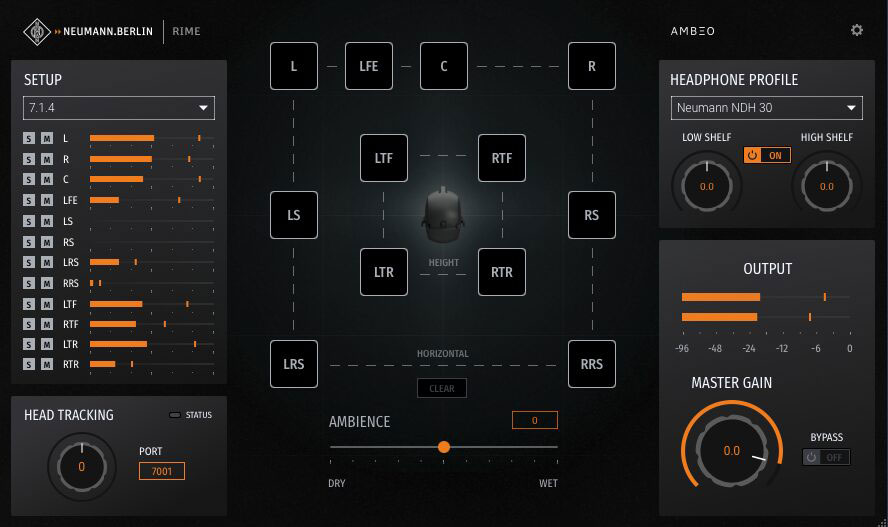The height and width of the screenshot is (527, 888).
Task: Mute the LFE channel
Action: 47,200
